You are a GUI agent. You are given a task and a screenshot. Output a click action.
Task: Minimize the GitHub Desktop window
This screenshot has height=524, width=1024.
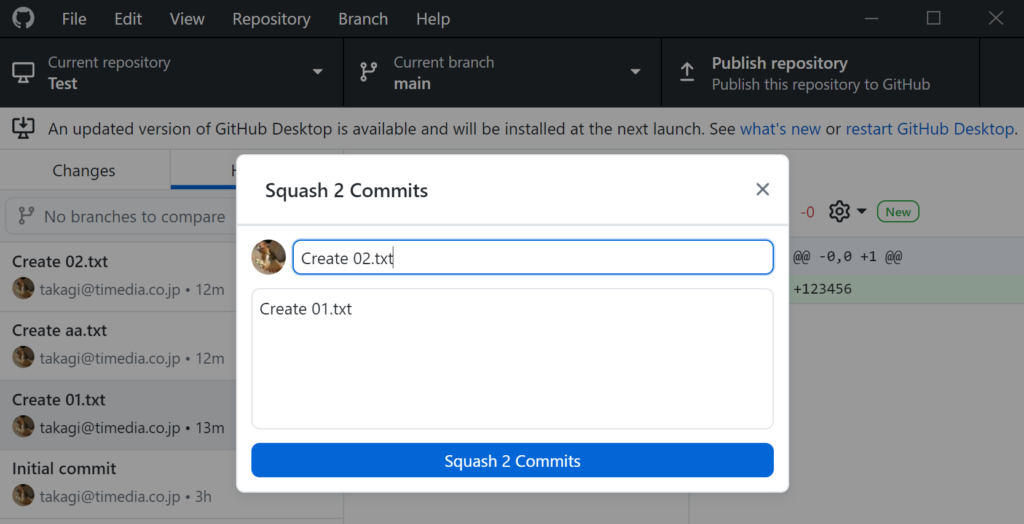[871, 18]
